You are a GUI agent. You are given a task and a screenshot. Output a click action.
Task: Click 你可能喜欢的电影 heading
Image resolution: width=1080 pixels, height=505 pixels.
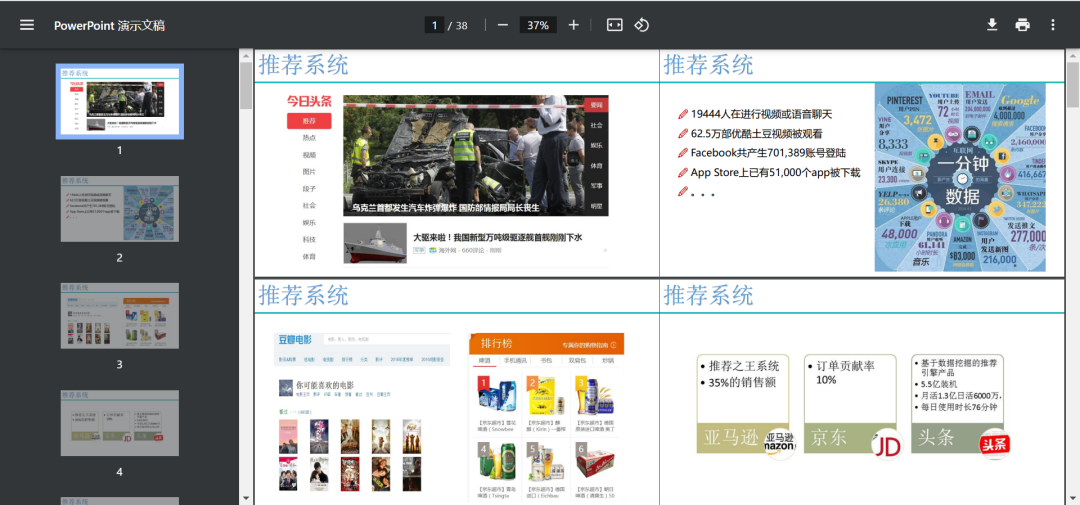pos(324,385)
